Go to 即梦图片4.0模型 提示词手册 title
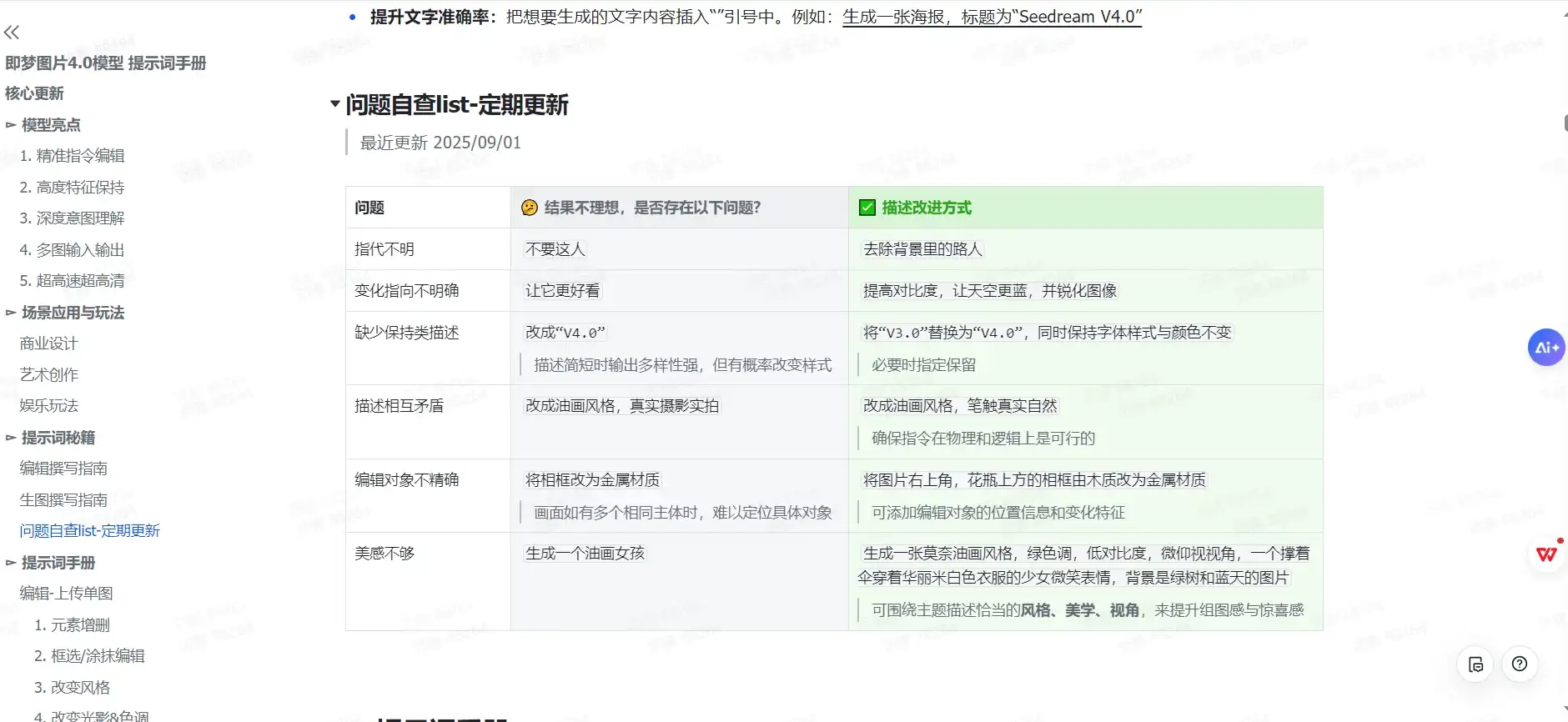 pos(106,63)
